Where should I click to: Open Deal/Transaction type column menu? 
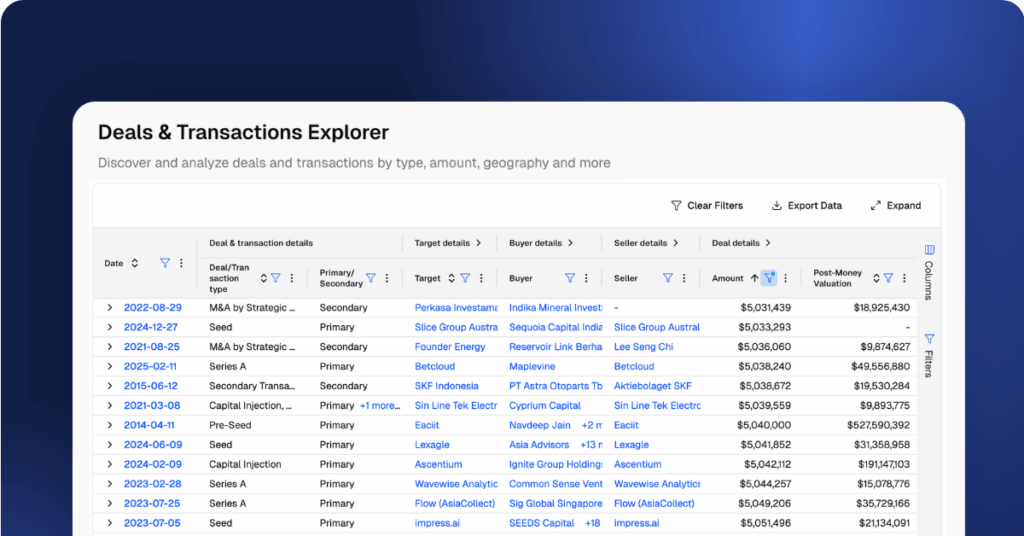tap(292, 278)
